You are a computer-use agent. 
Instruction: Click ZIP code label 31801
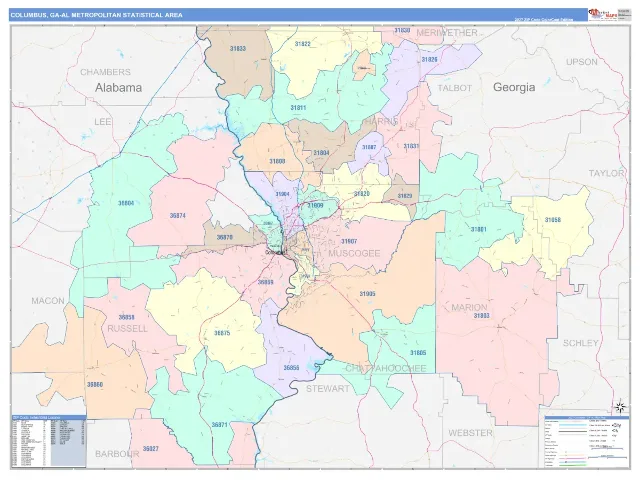pyautogui.click(x=478, y=229)
